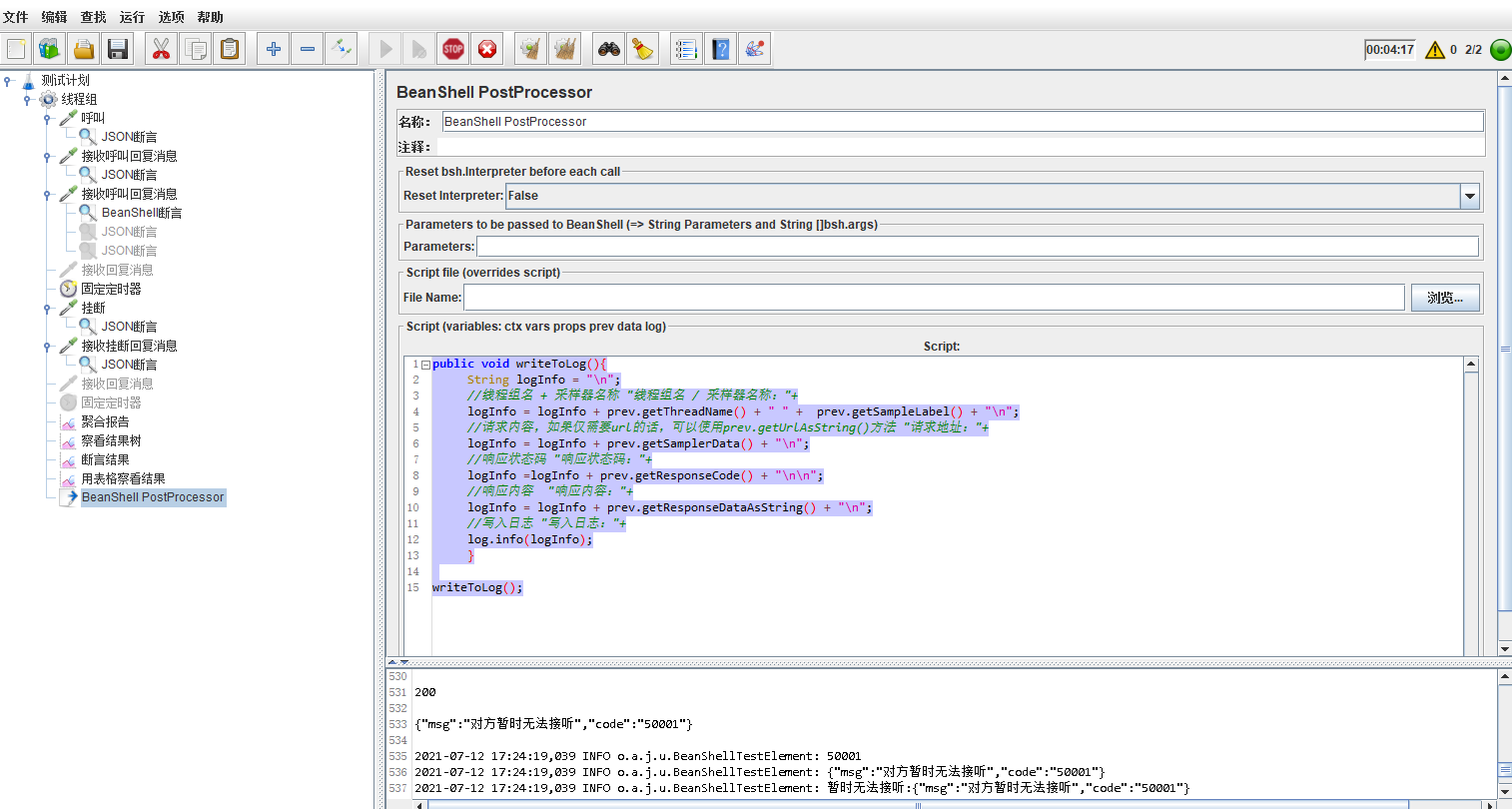Click the grayed-out Start play icon
Image resolution: width=1512 pixels, height=809 pixels.
point(385,49)
